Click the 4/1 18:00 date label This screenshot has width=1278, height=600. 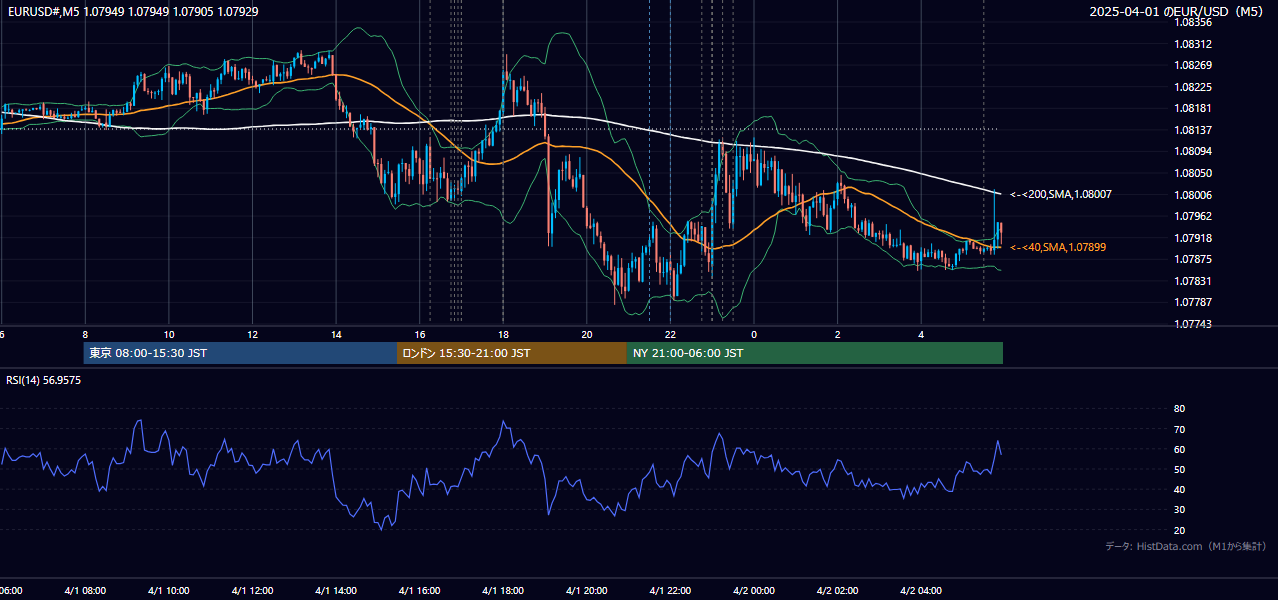[503, 591]
